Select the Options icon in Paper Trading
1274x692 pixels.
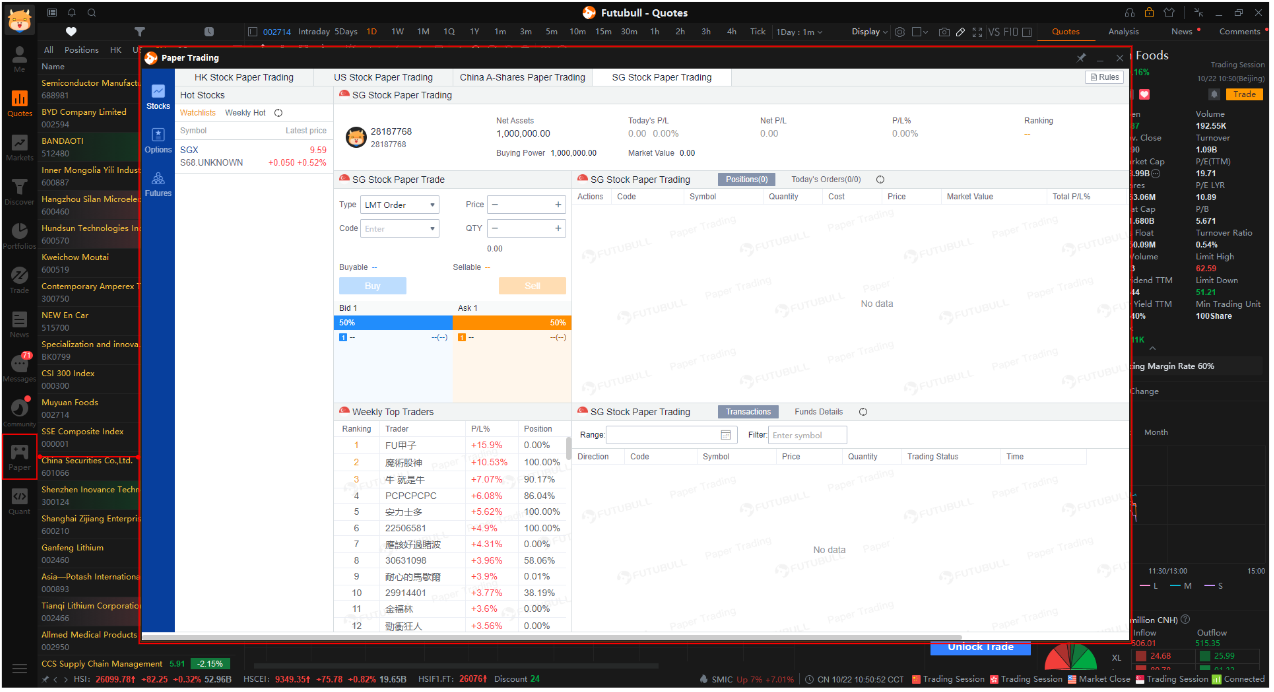[158, 139]
